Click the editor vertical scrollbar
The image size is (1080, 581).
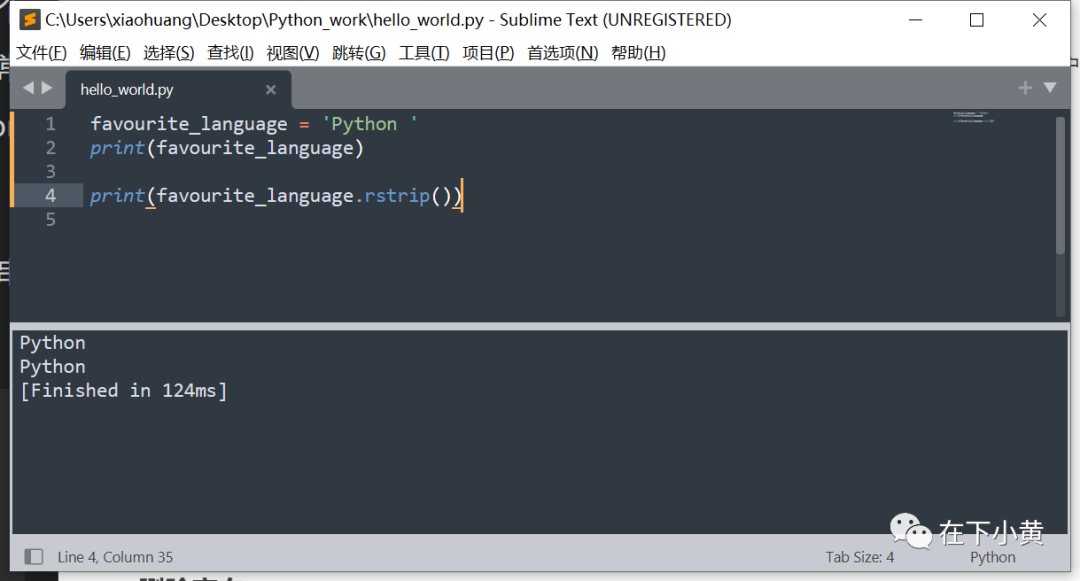pyautogui.click(x=1060, y=186)
